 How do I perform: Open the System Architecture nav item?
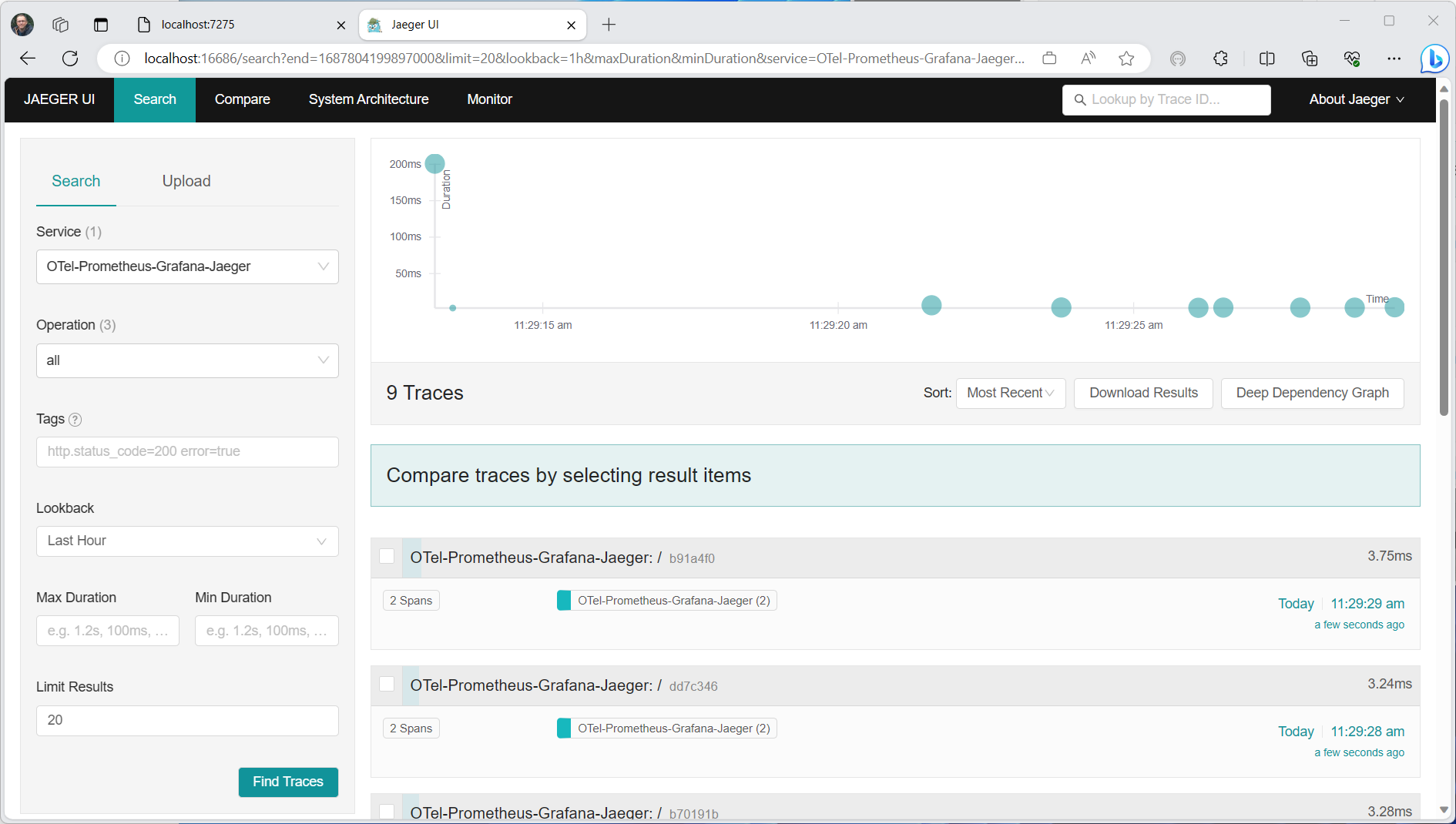tap(369, 99)
